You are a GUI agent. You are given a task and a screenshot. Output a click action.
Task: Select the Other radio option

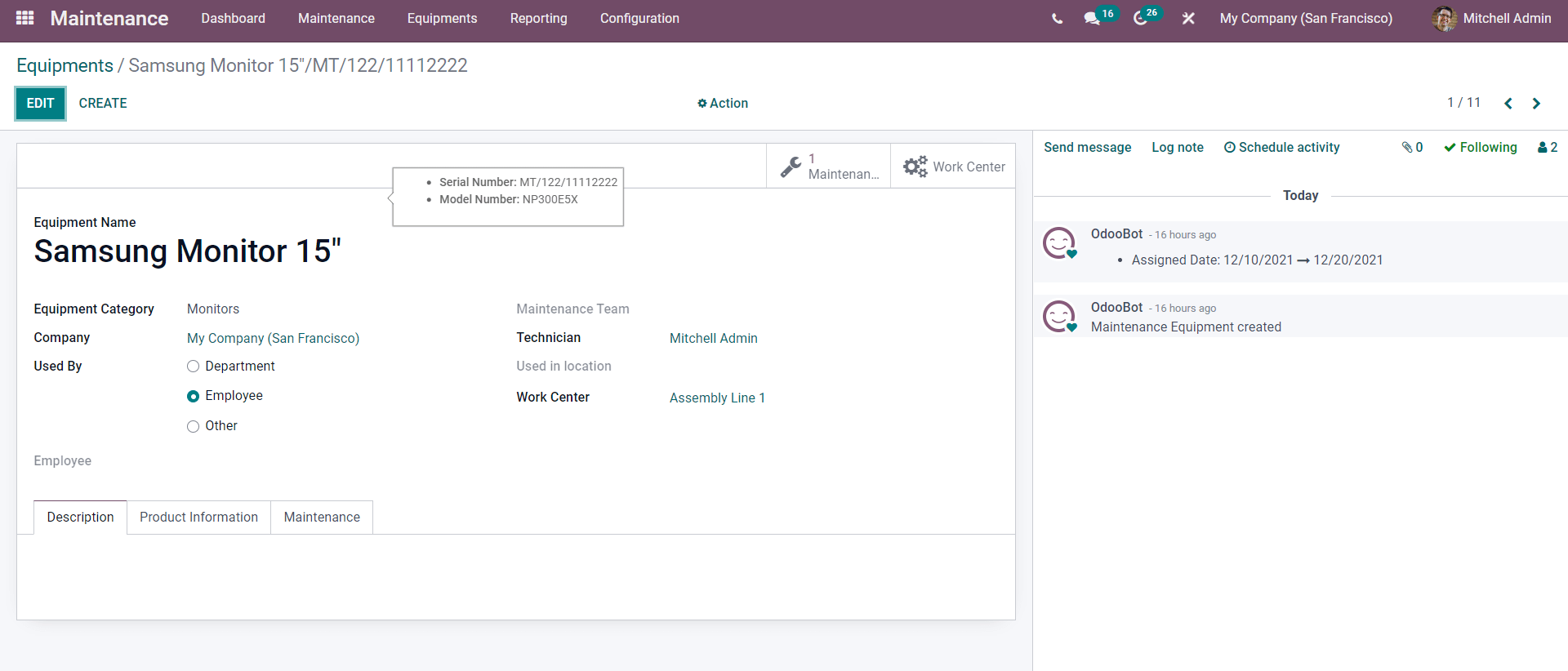coord(193,426)
